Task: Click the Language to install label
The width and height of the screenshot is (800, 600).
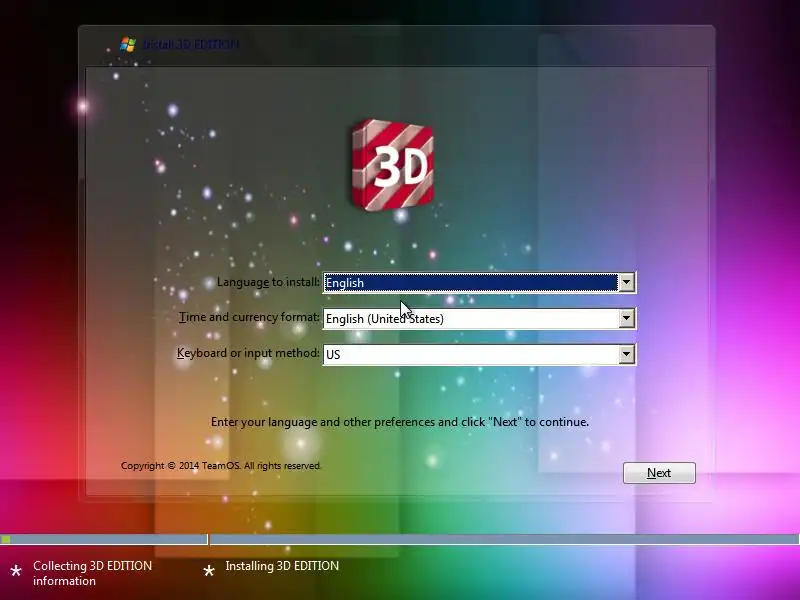Action: (x=268, y=282)
